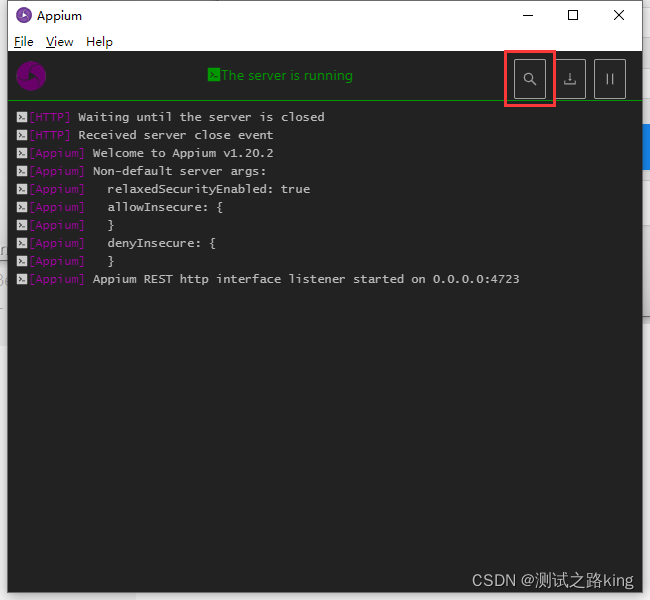Open the Help menu
The height and width of the screenshot is (600, 650).
coord(99,42)
